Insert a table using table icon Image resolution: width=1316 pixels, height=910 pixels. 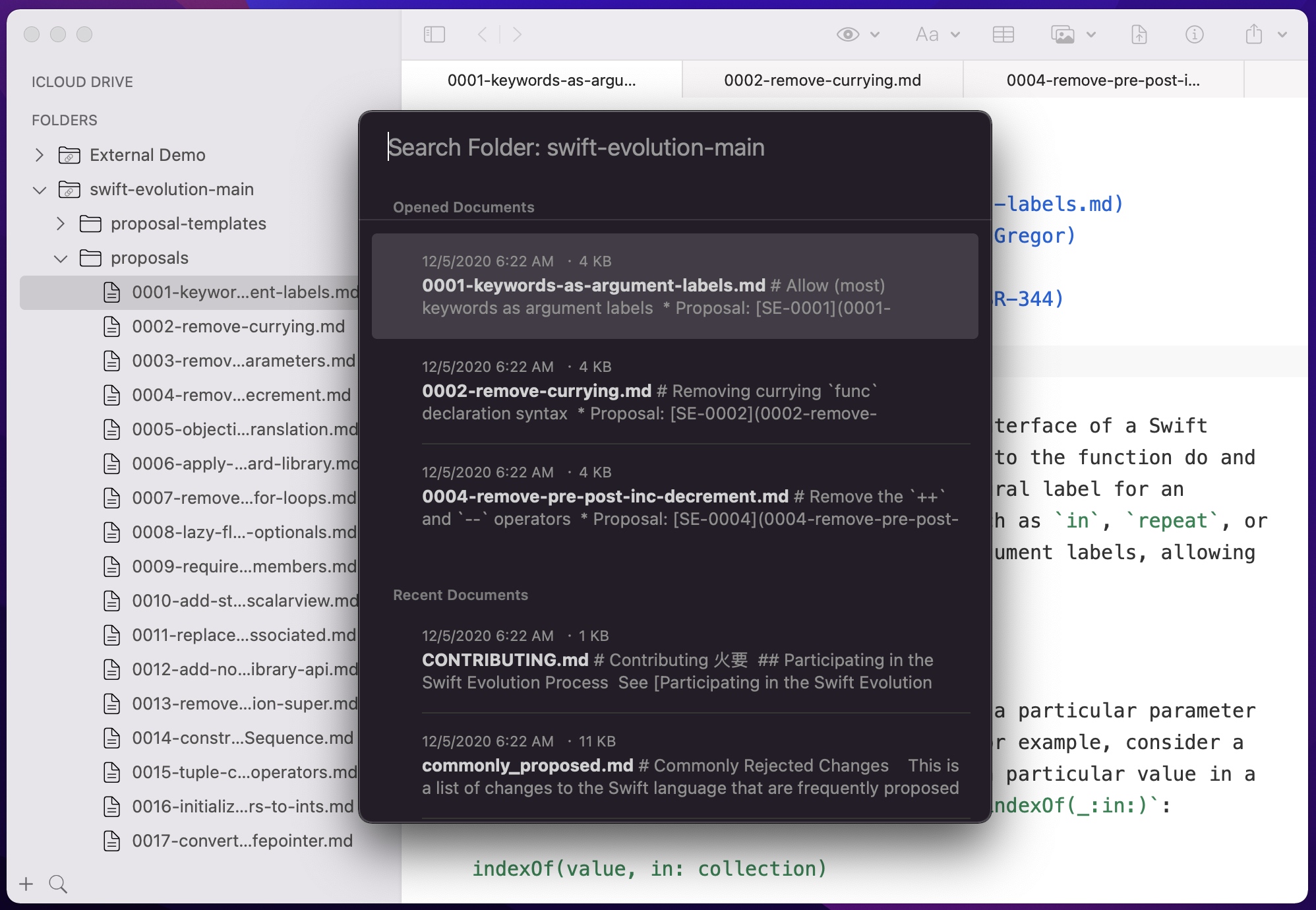[x=1003, y=34]
